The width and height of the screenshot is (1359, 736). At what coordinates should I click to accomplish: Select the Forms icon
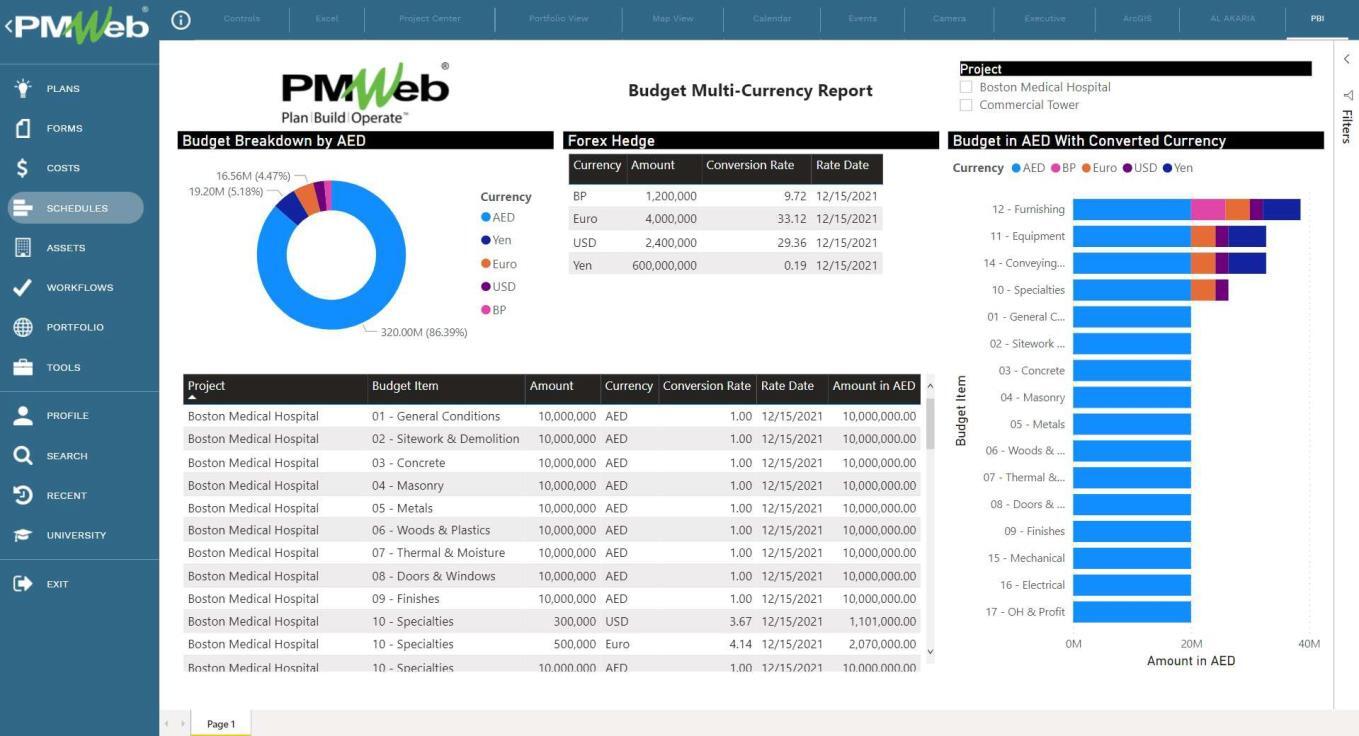[64, 127]
